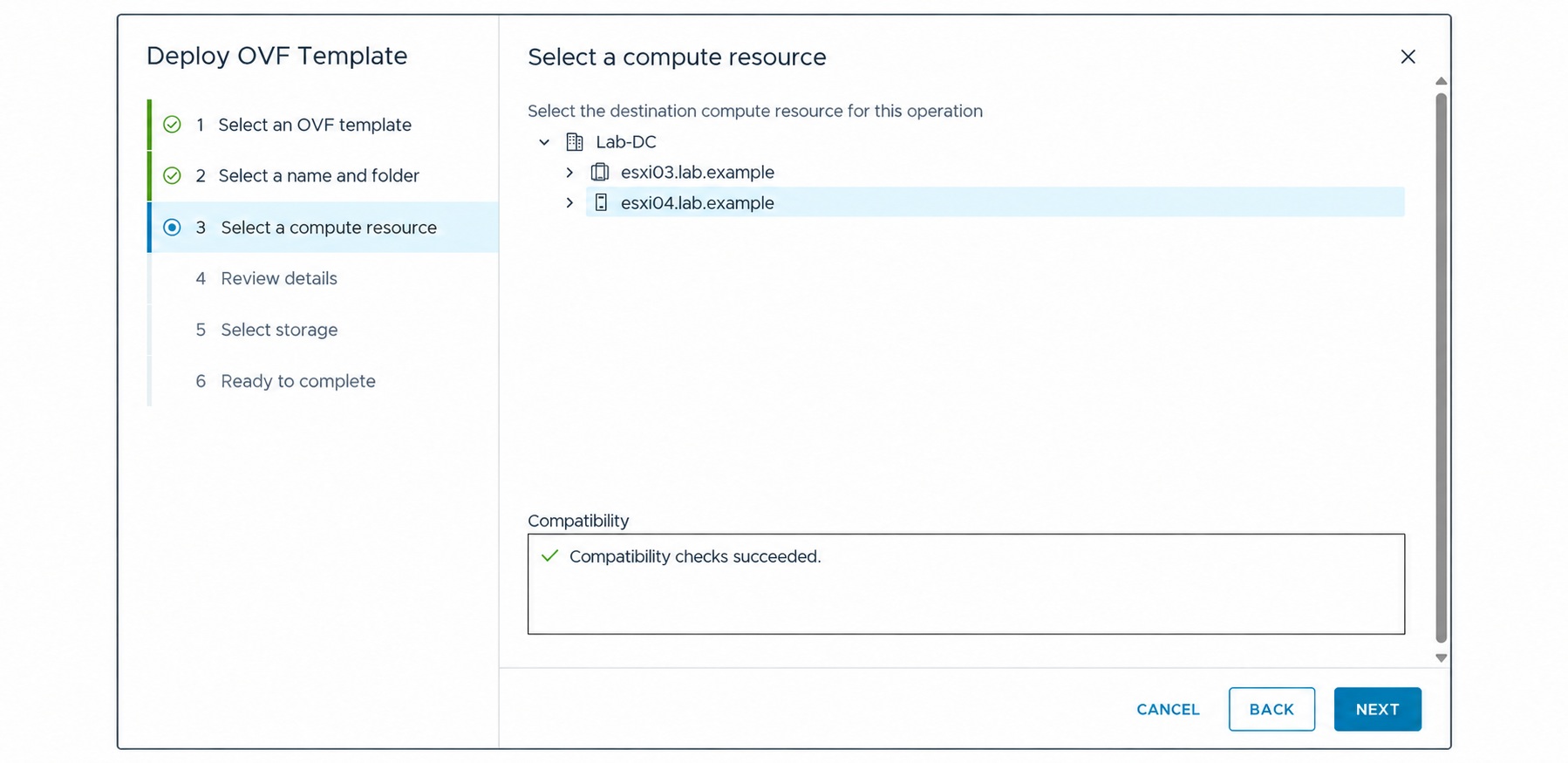Click the 'Compatibility checks succeeded.' message
Viewport: 1568px width, 763px height.
(695, 556)
